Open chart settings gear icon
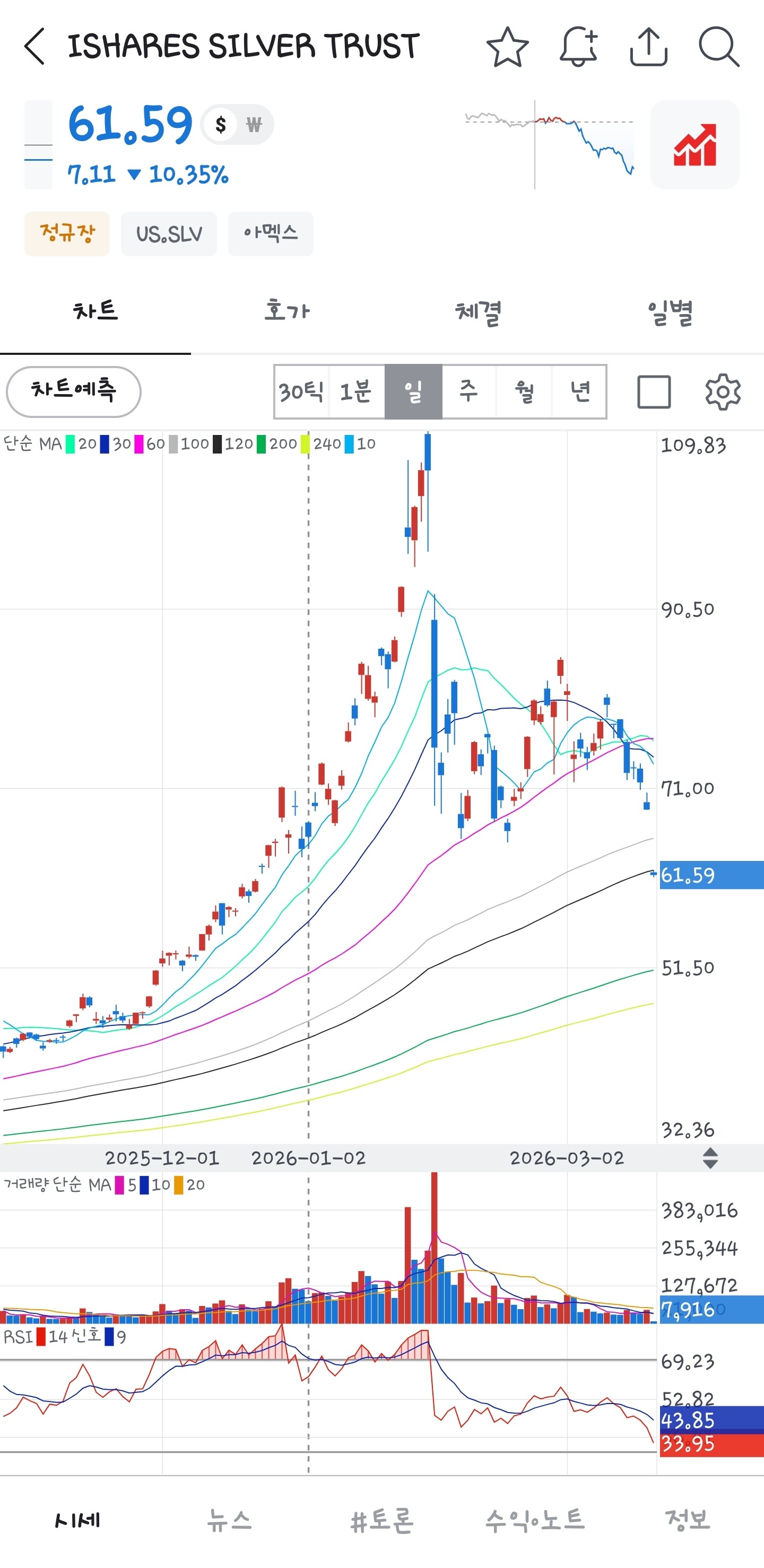 tap(723, 391)
